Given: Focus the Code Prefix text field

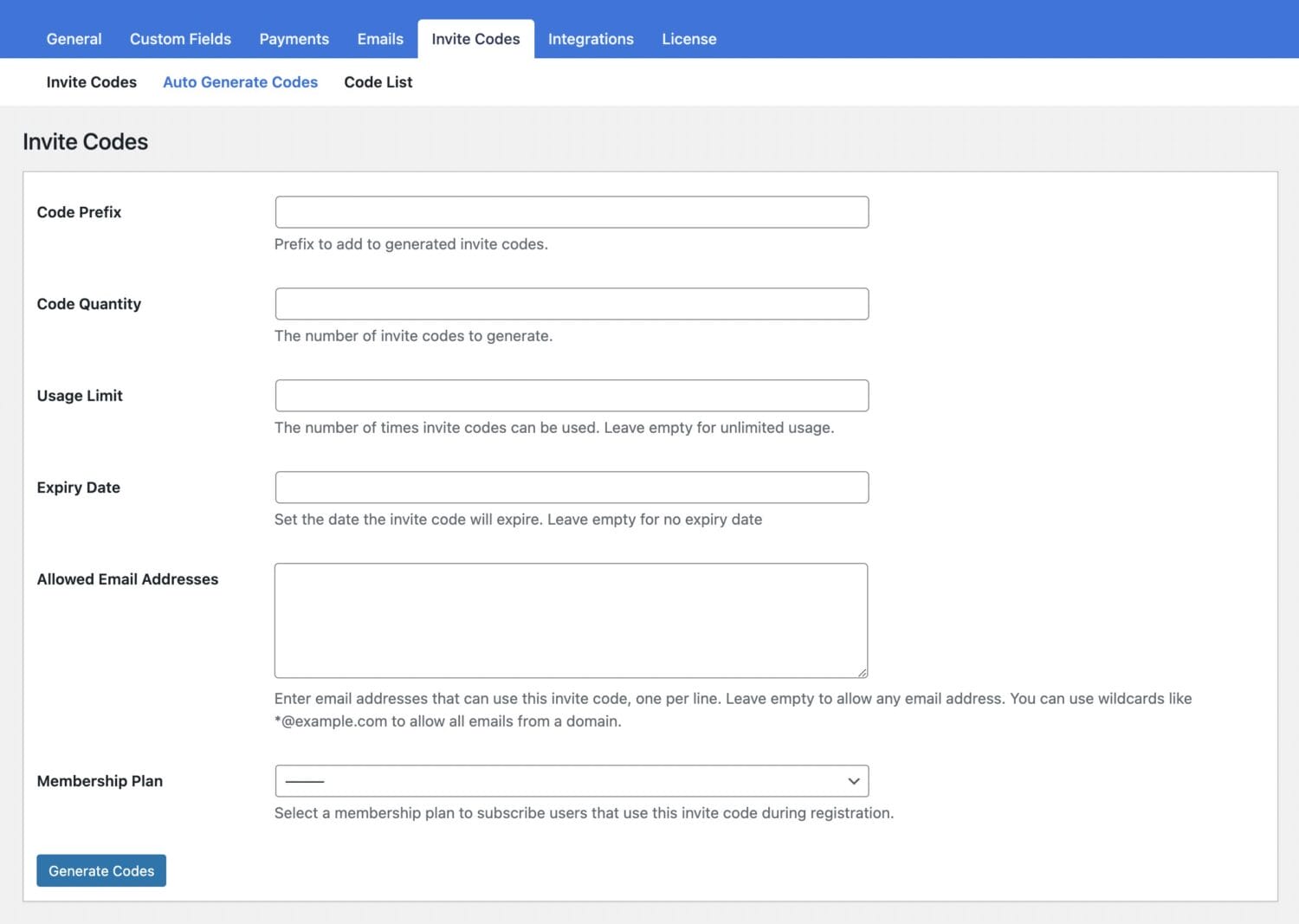Looking at the screenshot, I should (x=572, y=212).
